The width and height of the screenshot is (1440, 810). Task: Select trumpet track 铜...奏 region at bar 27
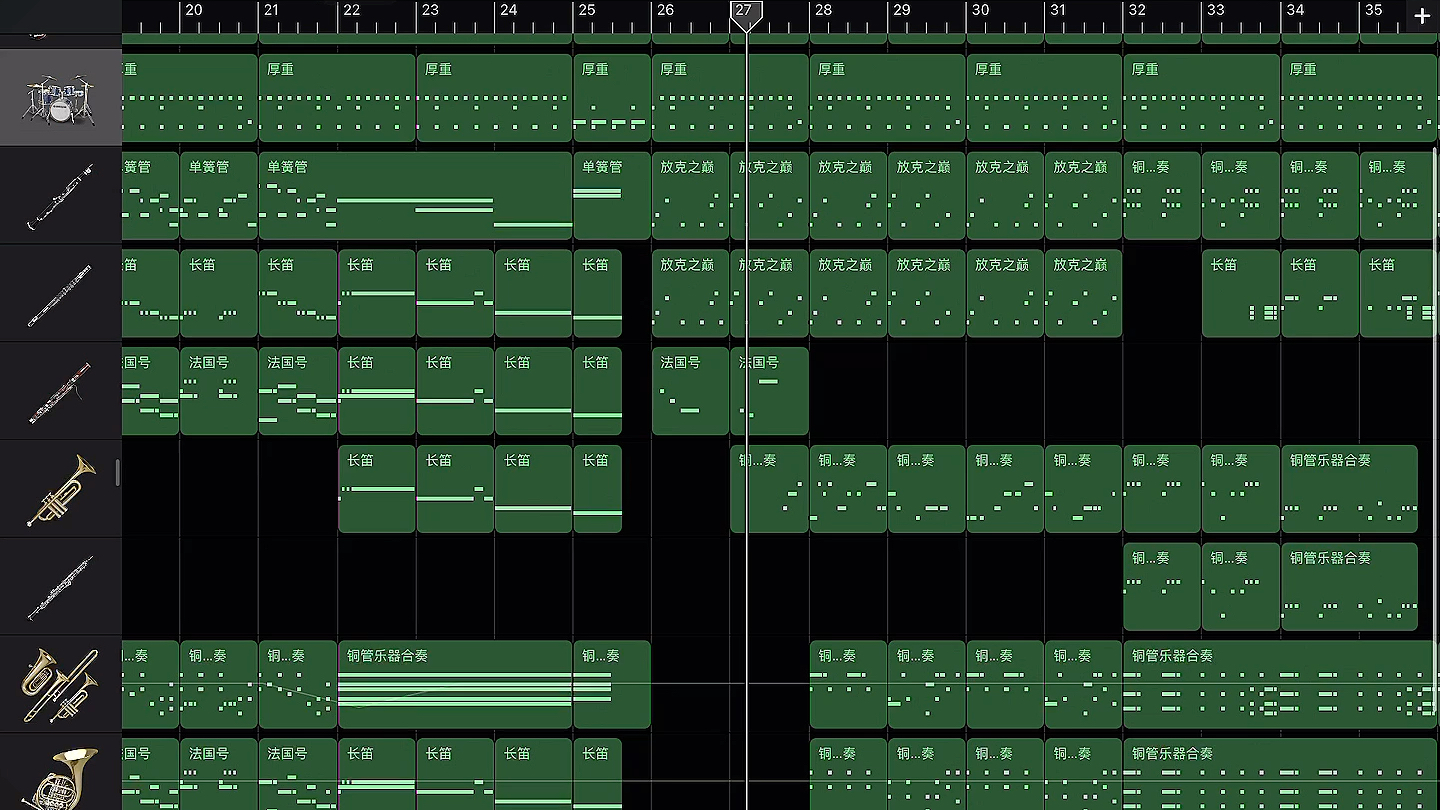click(769, 489)
